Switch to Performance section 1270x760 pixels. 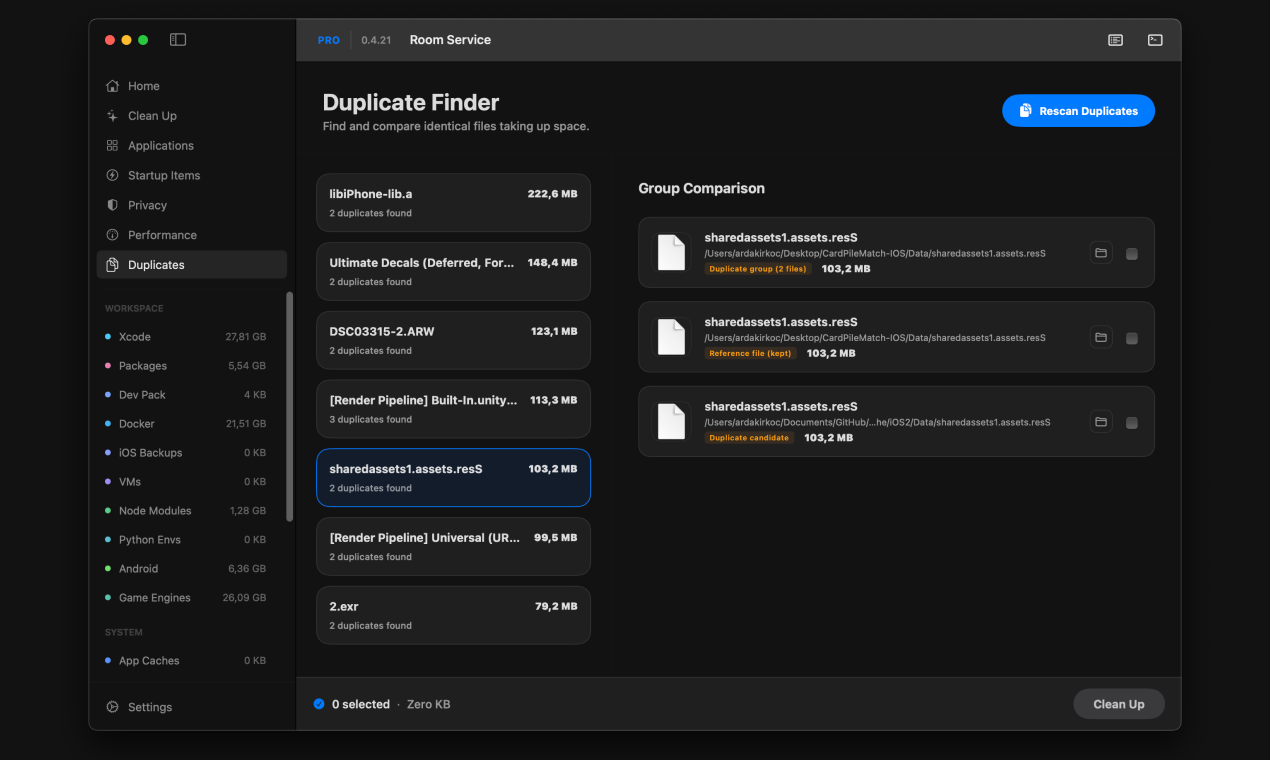click(x=162, y=235)
